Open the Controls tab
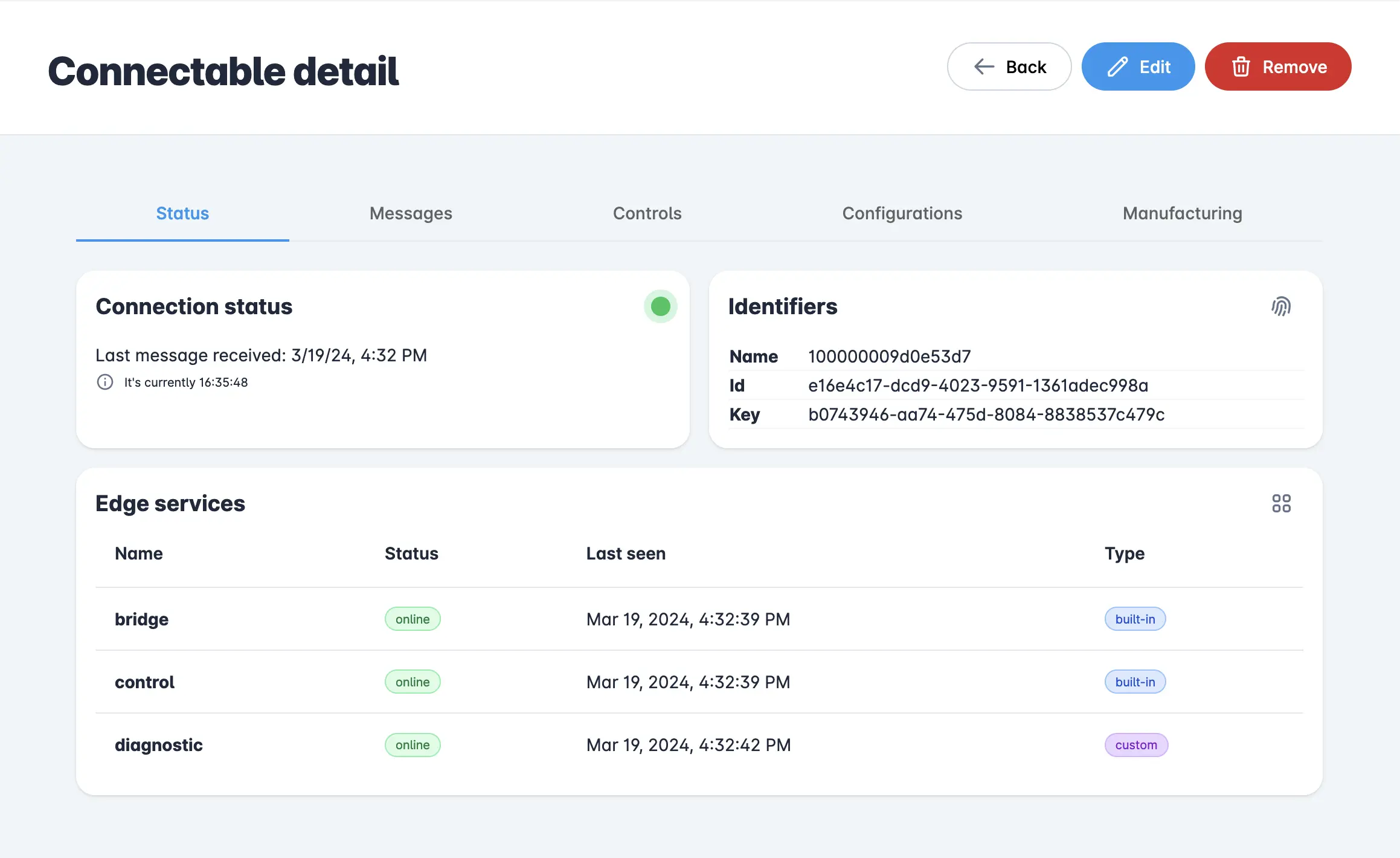 point(647,213)
